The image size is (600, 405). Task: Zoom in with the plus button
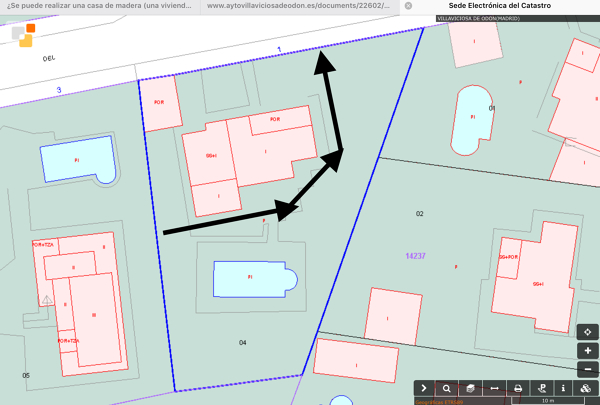tap(587, 351)
